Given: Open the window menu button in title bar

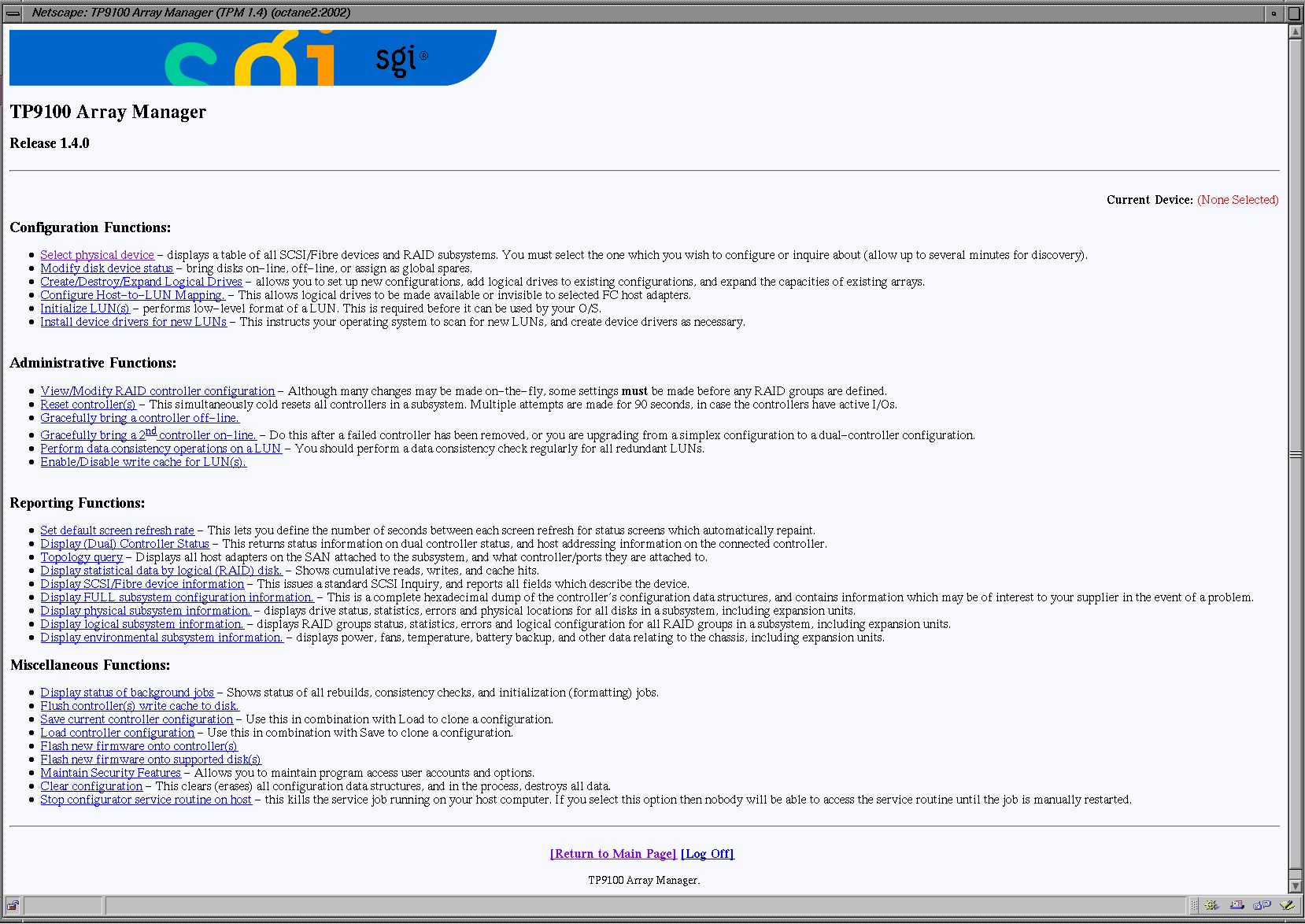Looking at the screenshot, I should [13, 13].
